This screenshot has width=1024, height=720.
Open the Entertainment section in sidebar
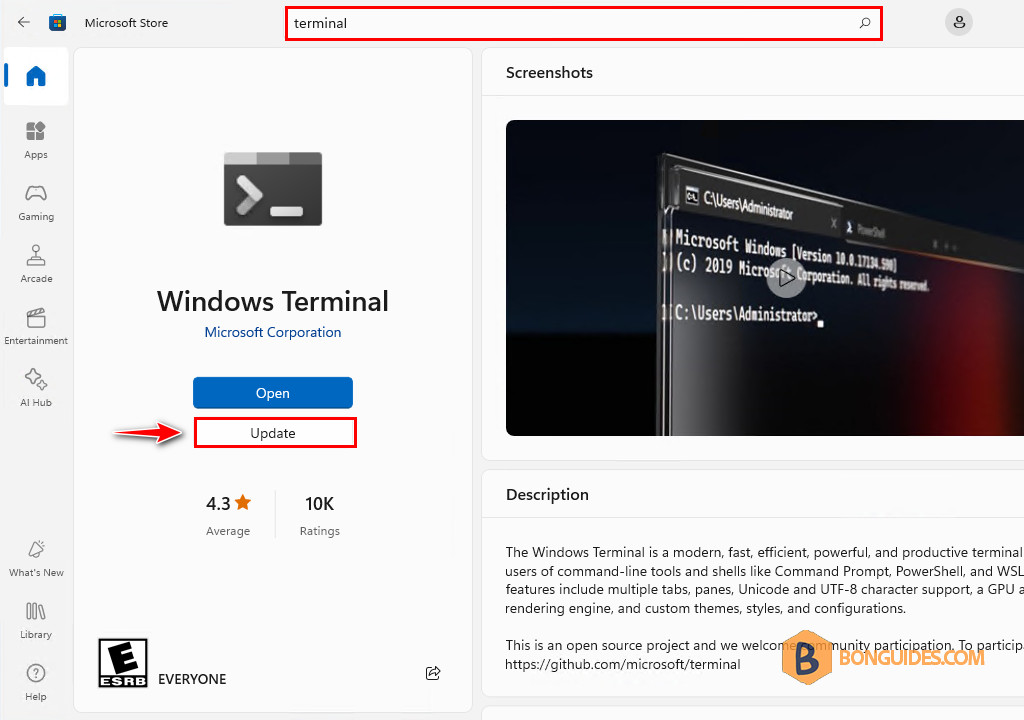click(36, 326)
